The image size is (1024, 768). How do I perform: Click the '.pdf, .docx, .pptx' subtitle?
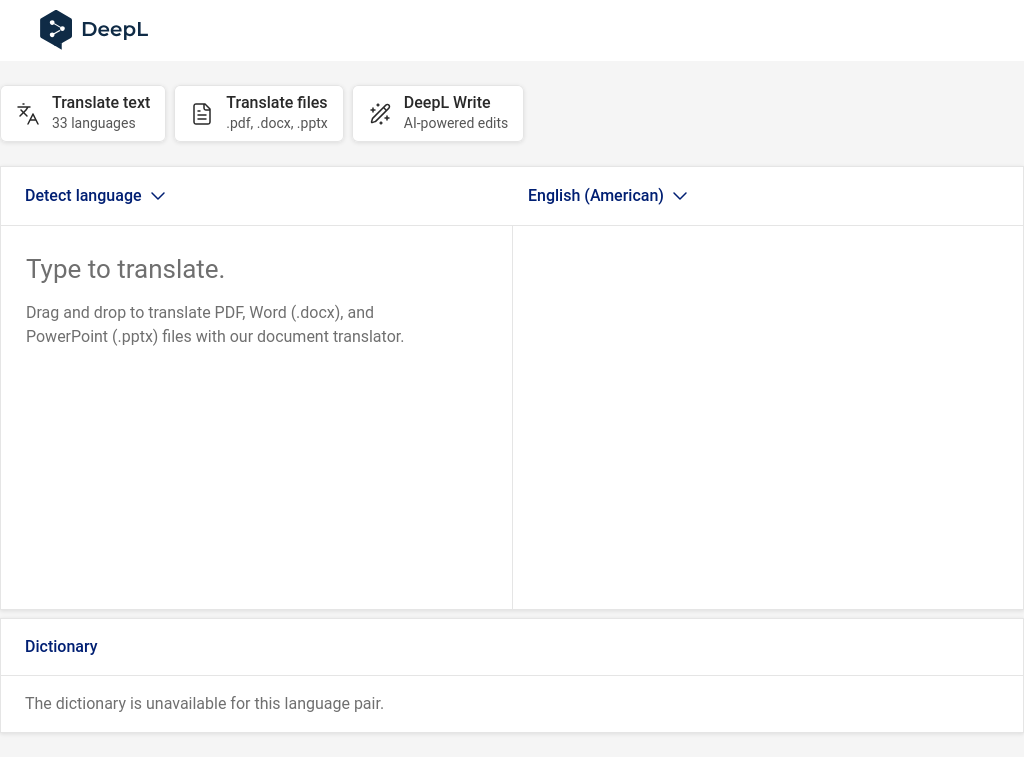[277, 123]
